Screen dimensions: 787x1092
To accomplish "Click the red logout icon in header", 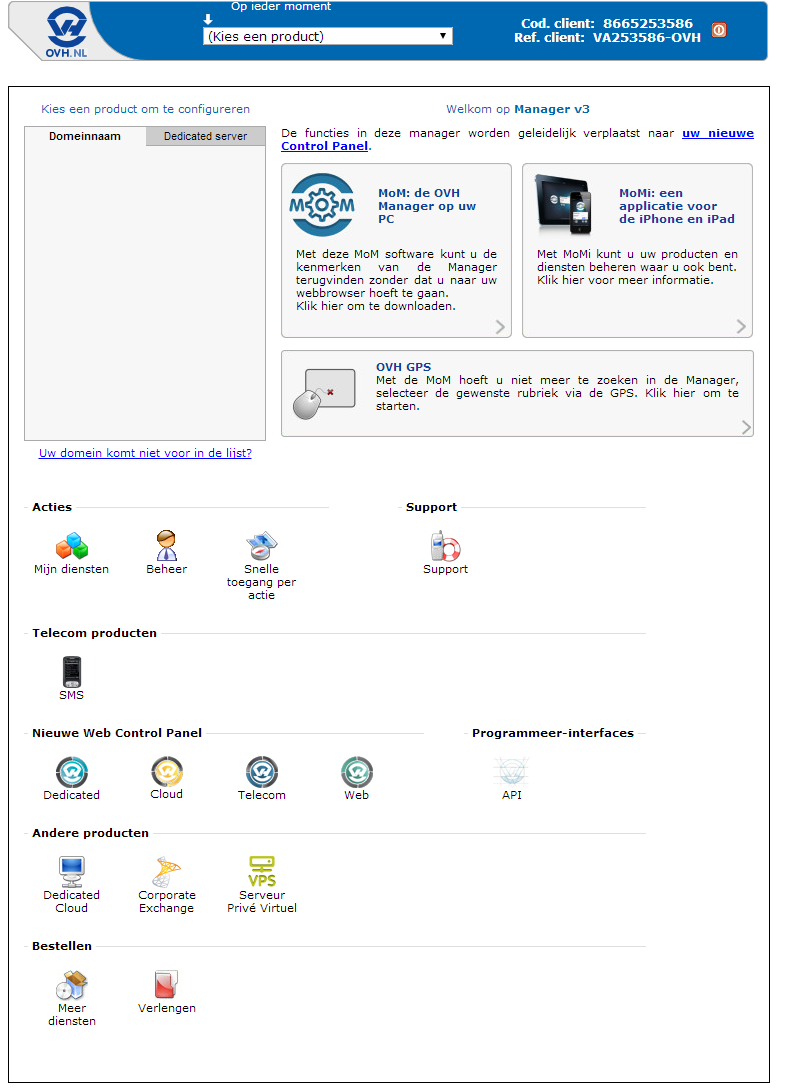I will (x=719, y=30).
